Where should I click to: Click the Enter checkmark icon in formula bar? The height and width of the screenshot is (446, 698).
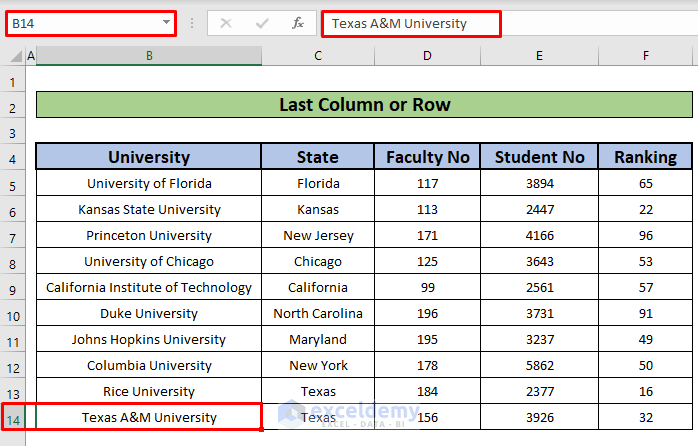pos(262,23)
